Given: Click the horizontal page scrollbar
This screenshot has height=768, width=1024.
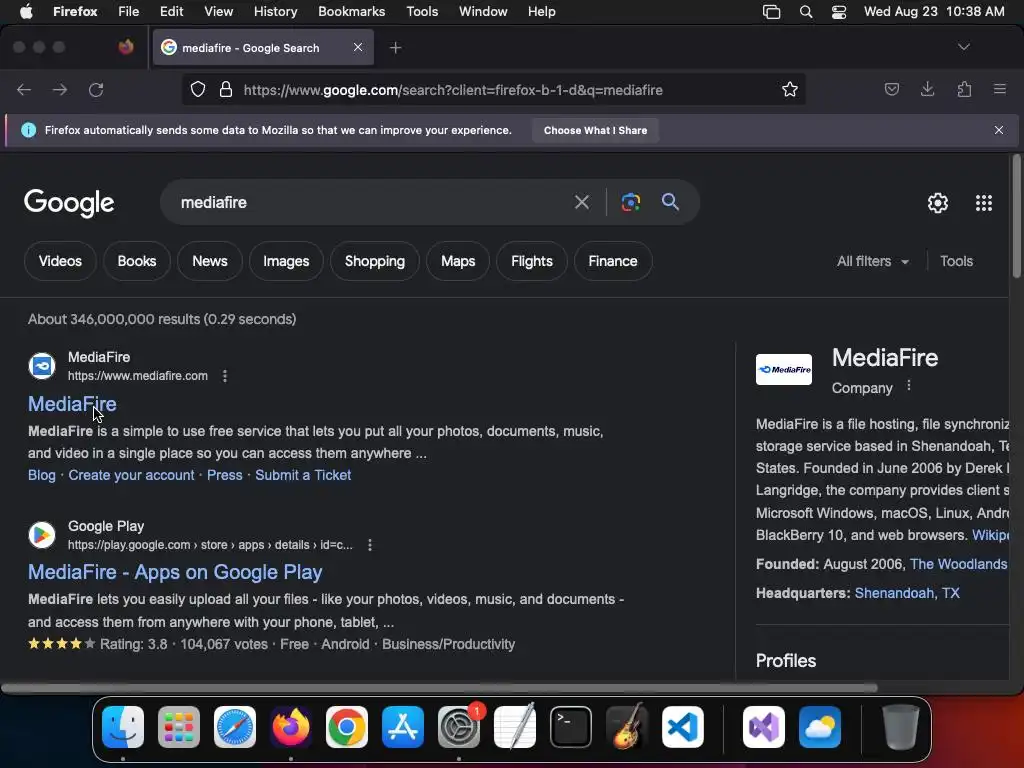Looking at the screenshot, I should (439, 688).
